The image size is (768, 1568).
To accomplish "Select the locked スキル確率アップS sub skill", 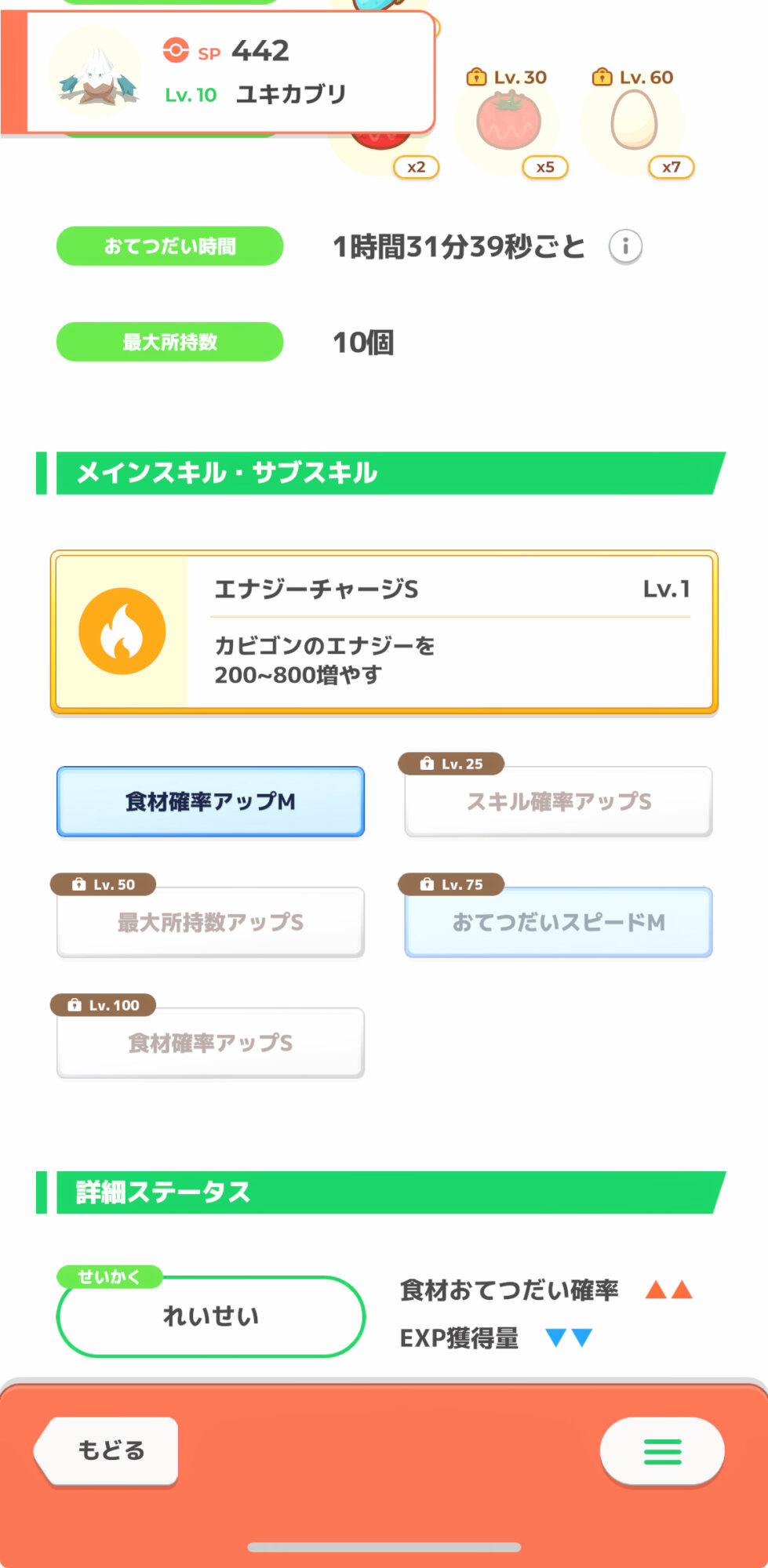I will pos(559,801).
